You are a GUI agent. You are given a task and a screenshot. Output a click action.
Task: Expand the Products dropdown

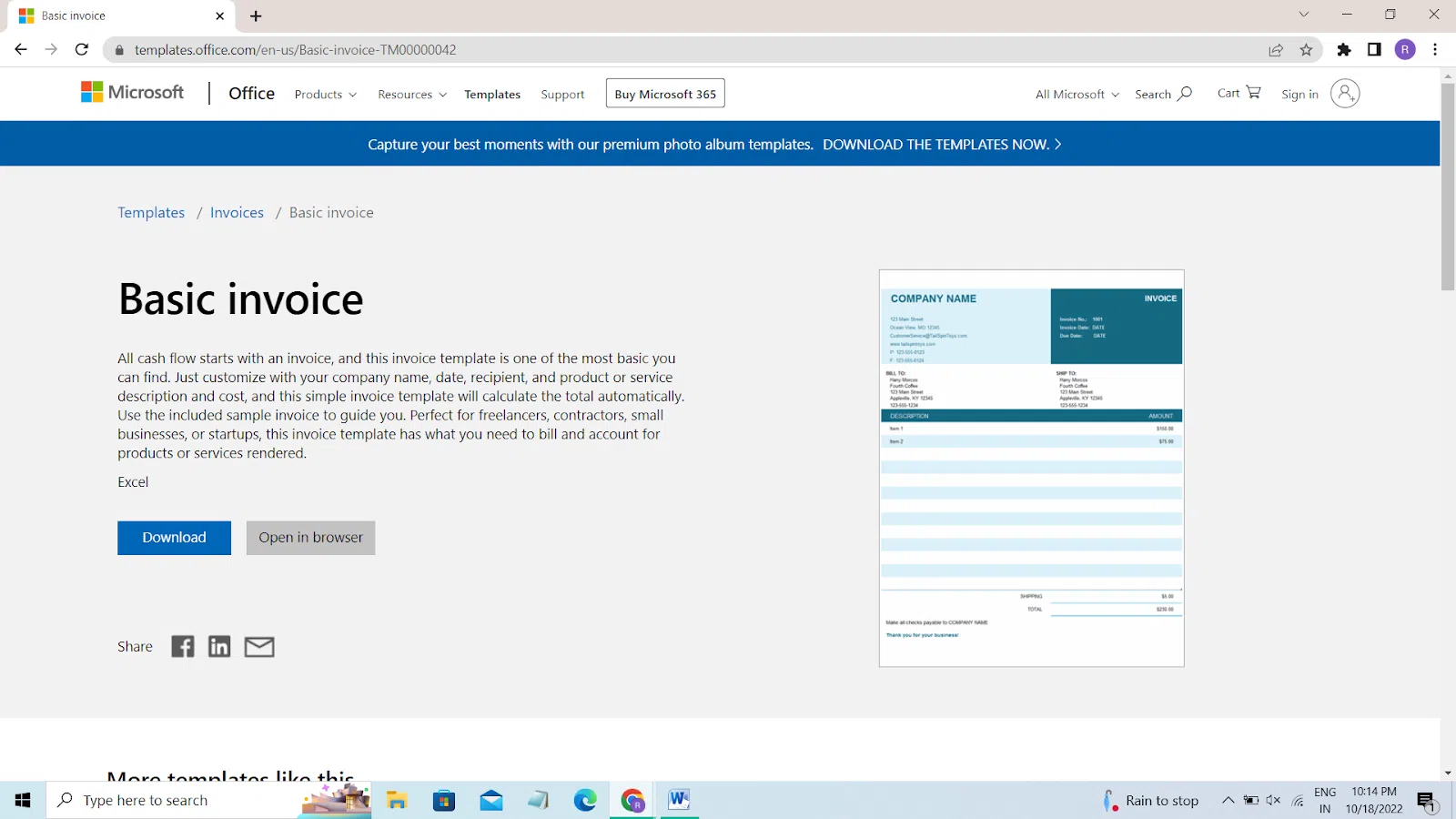[x=326, y=95]
